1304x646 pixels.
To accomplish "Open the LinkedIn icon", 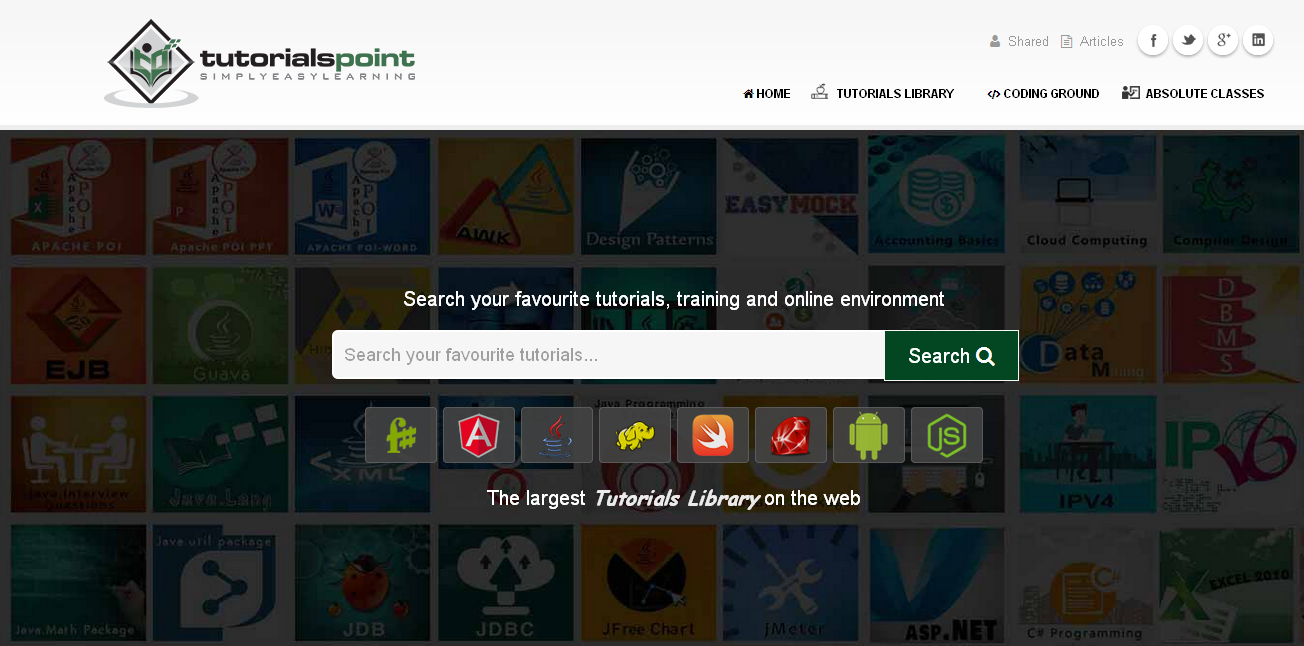I will 1258,40.
